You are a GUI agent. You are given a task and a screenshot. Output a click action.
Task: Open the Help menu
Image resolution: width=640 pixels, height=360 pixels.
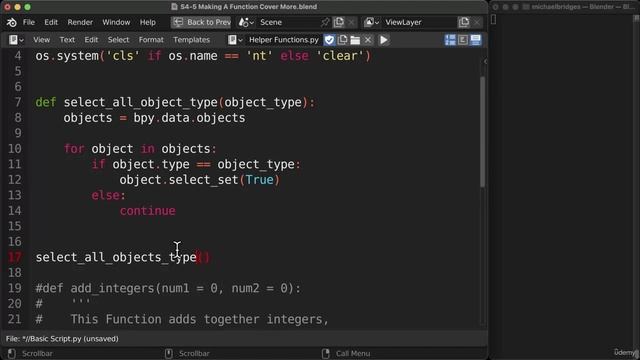(147, 22)
